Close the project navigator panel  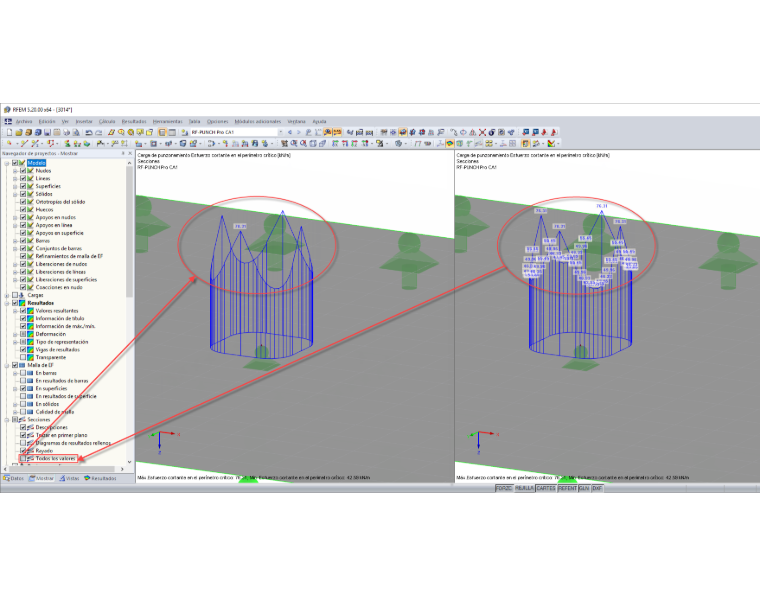(130, 153)
